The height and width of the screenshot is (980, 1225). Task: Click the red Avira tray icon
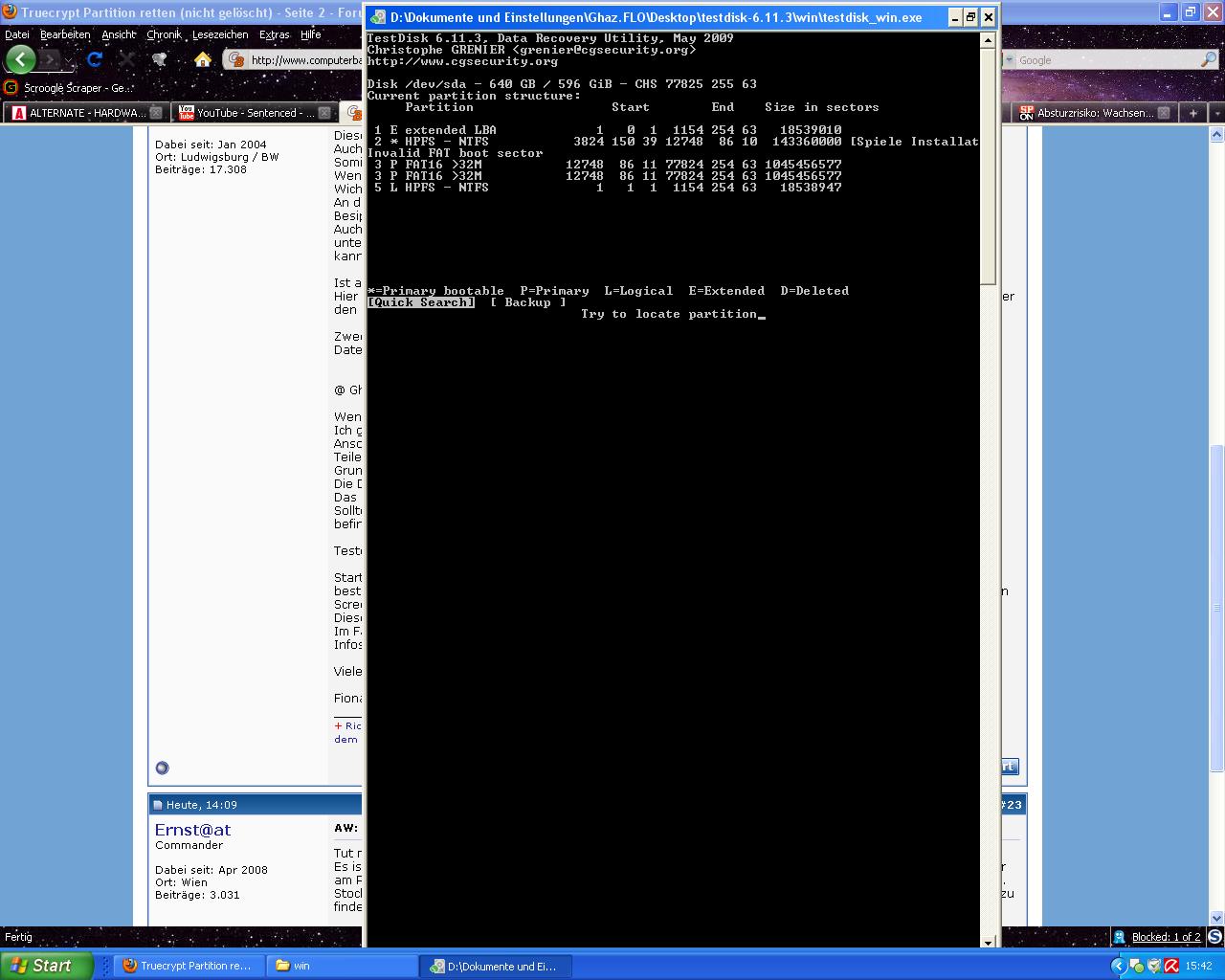point(1171,966)
